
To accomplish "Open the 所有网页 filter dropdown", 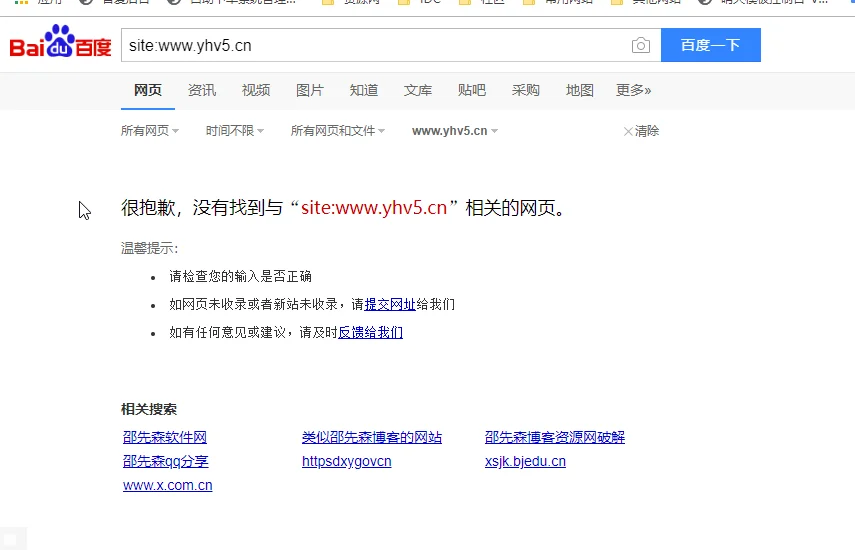I will (x=150, y=131).
